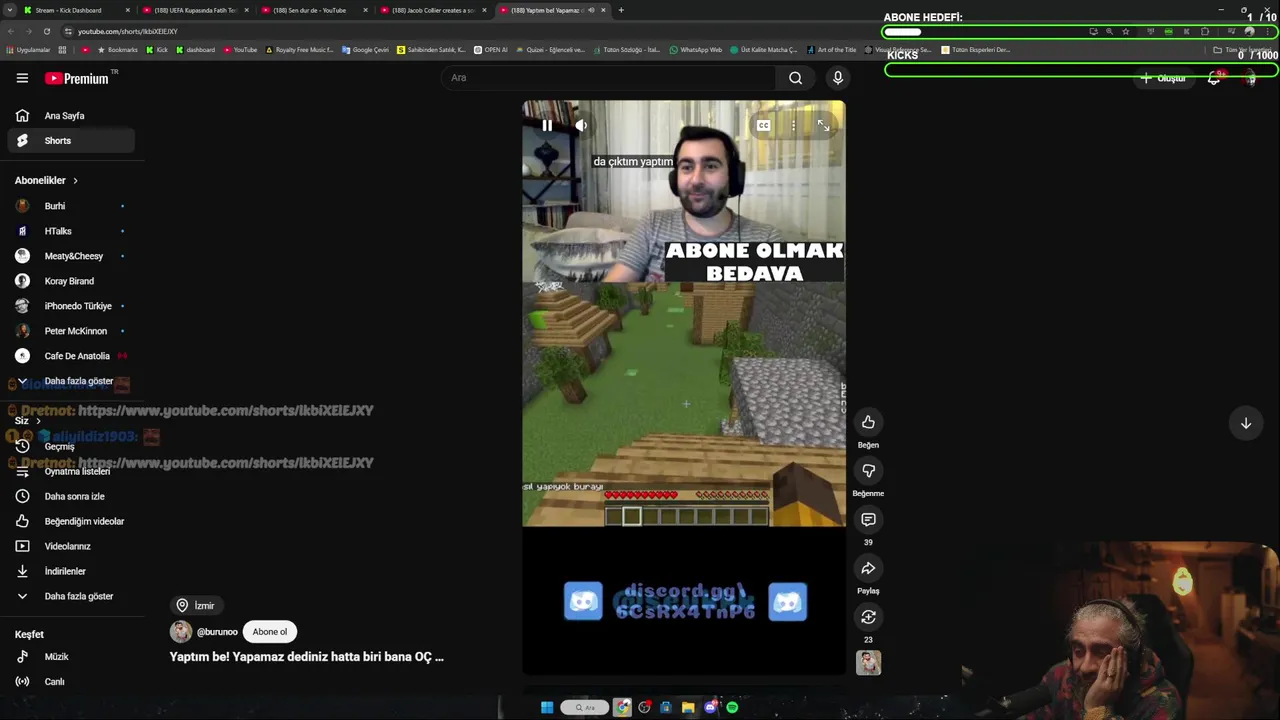
Task: Open İndirilenler downloads
Action: (70, 571)
